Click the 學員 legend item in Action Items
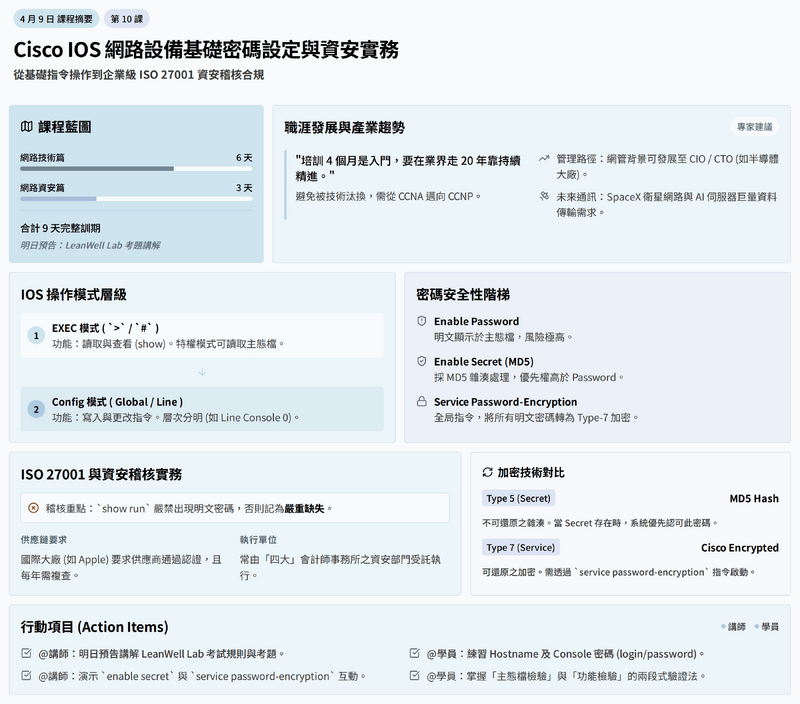The width and height of the screenshot is (800, 704). click(767, 627)
